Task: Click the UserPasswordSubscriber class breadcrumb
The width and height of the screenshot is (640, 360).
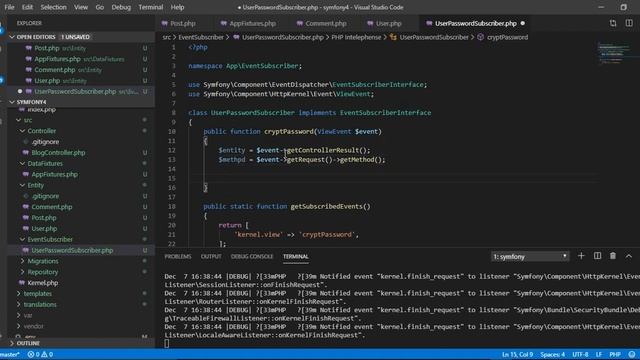Action: (434, 37)
